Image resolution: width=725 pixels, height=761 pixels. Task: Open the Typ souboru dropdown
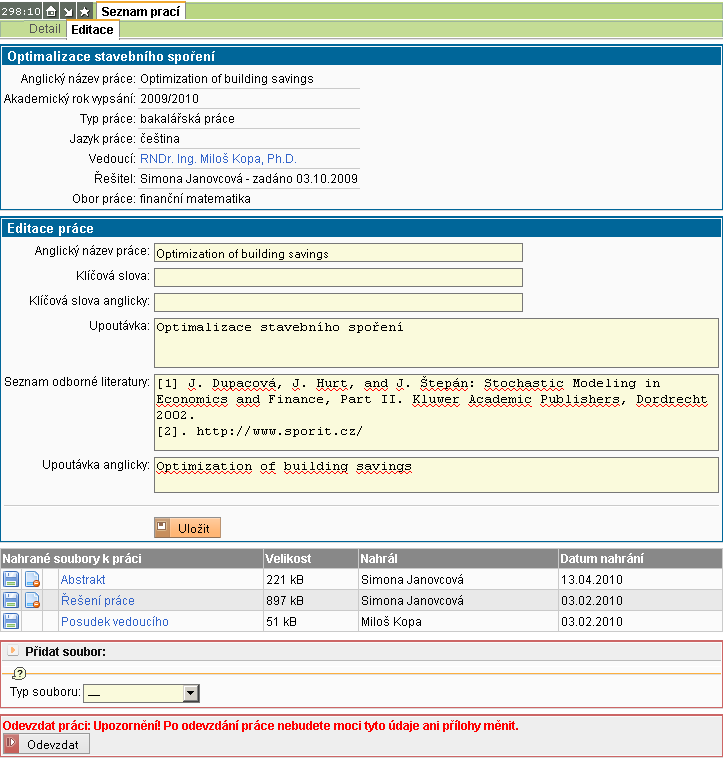190,693
